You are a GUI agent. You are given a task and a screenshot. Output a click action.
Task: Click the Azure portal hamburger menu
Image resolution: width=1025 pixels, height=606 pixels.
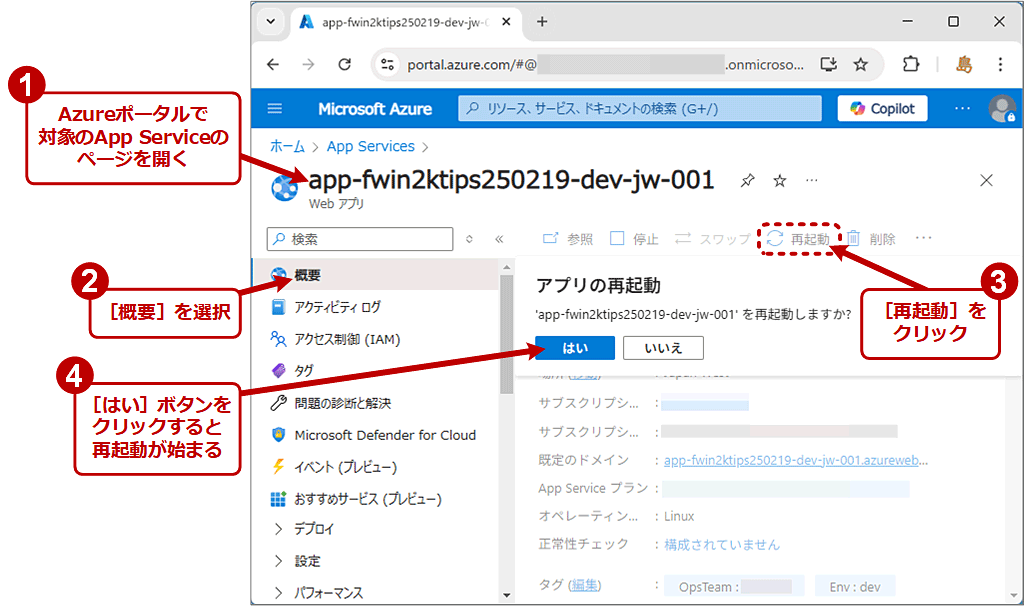tap(273, 108)
